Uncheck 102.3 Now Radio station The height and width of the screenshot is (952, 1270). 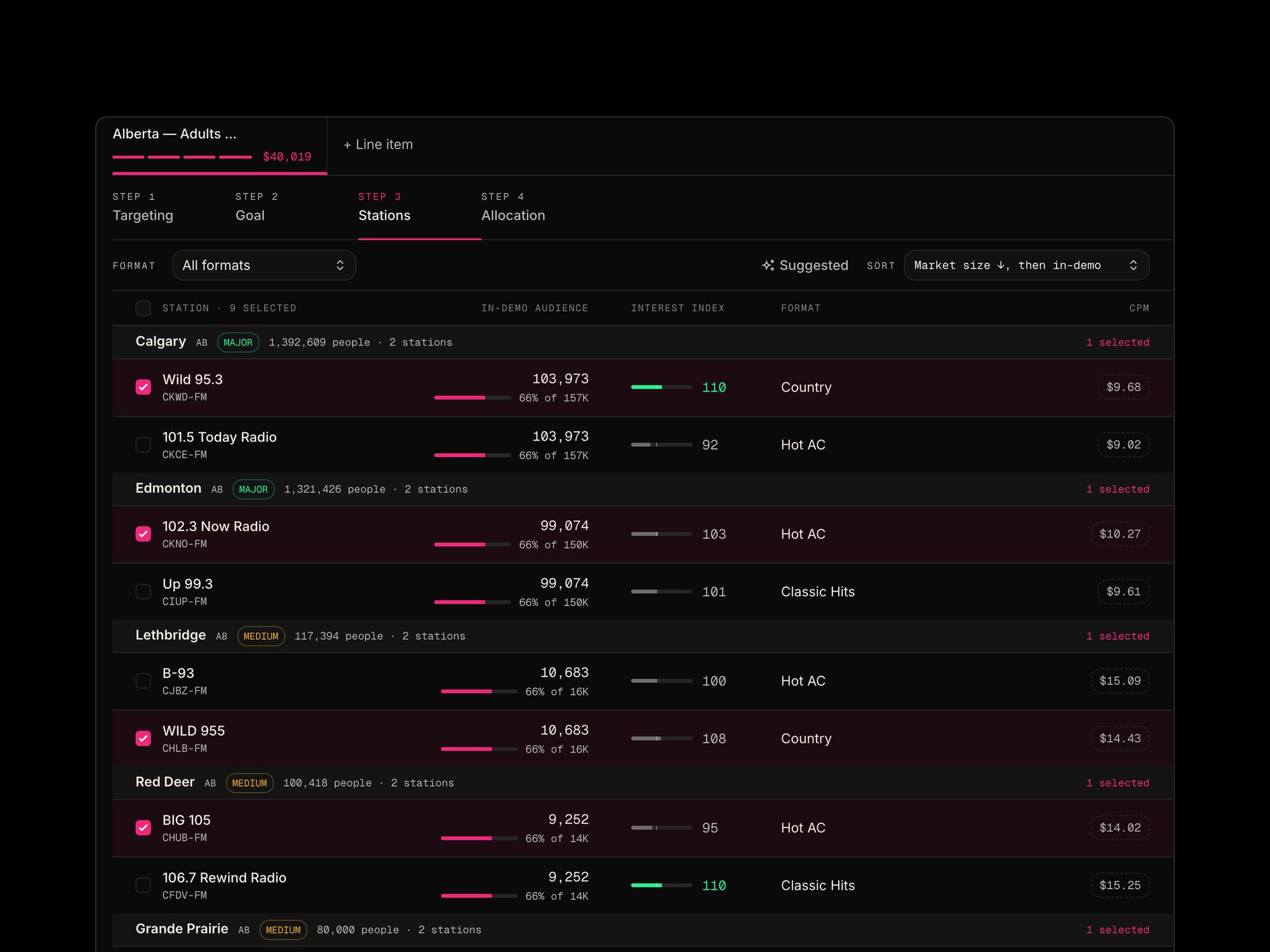(x=144, y=534)
